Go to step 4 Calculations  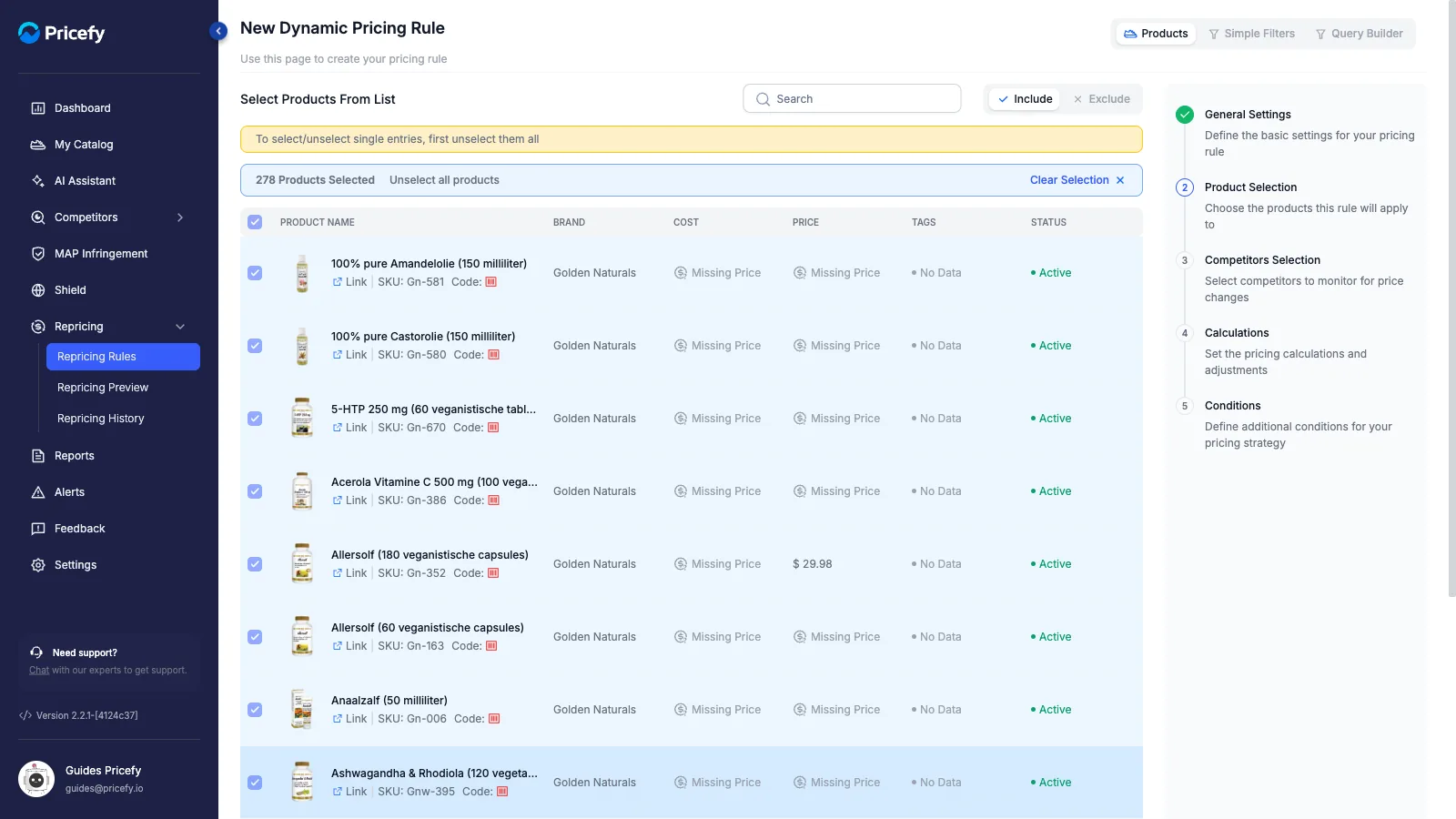click(1237, 333)
